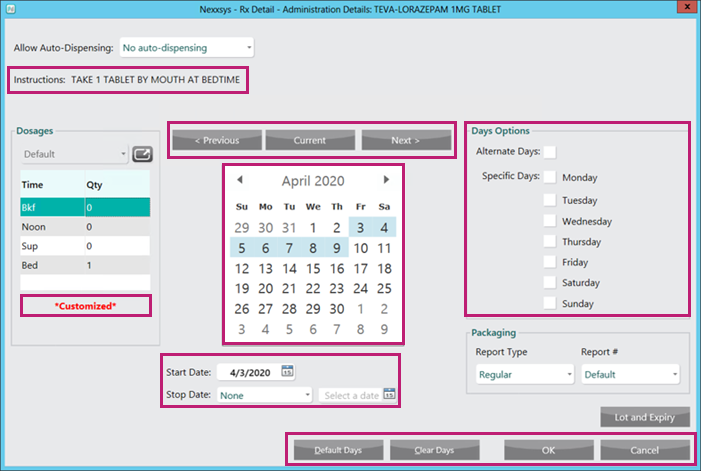Go to next month in calendar
The image size is (701, 471).
387,180
